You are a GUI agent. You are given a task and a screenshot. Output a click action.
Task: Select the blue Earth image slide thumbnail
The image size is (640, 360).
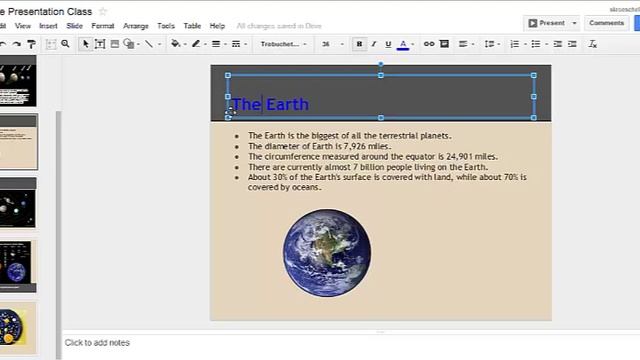coord(18,266)
